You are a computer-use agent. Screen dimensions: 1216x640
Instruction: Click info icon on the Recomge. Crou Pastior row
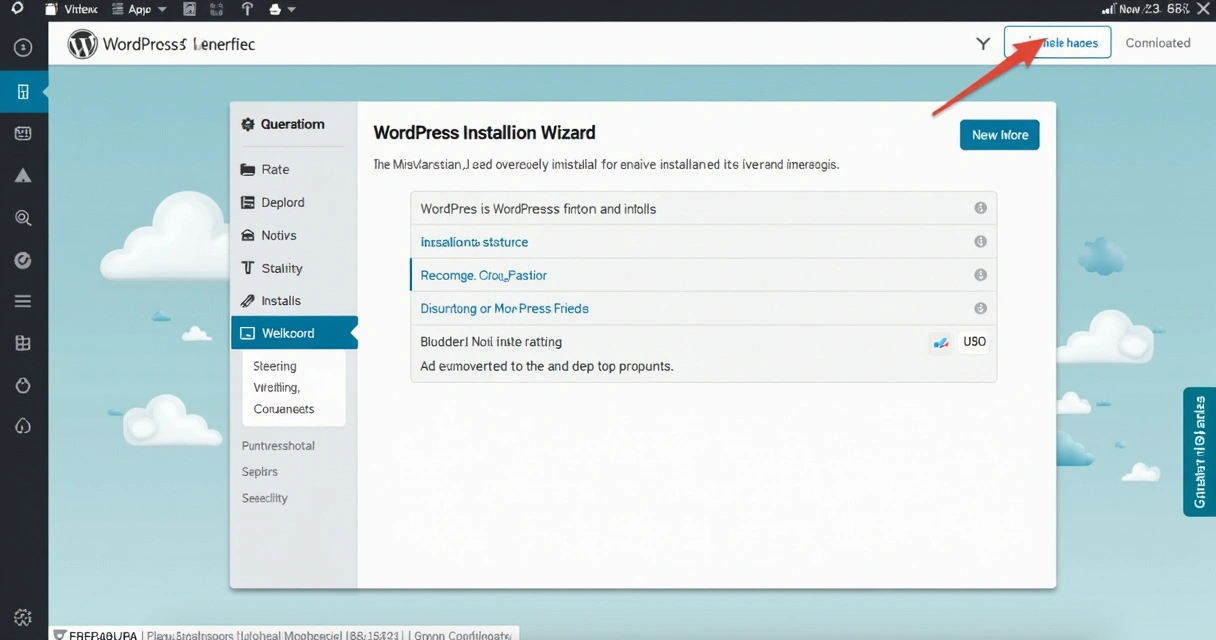pyautogui.click(x=980, y=275)
